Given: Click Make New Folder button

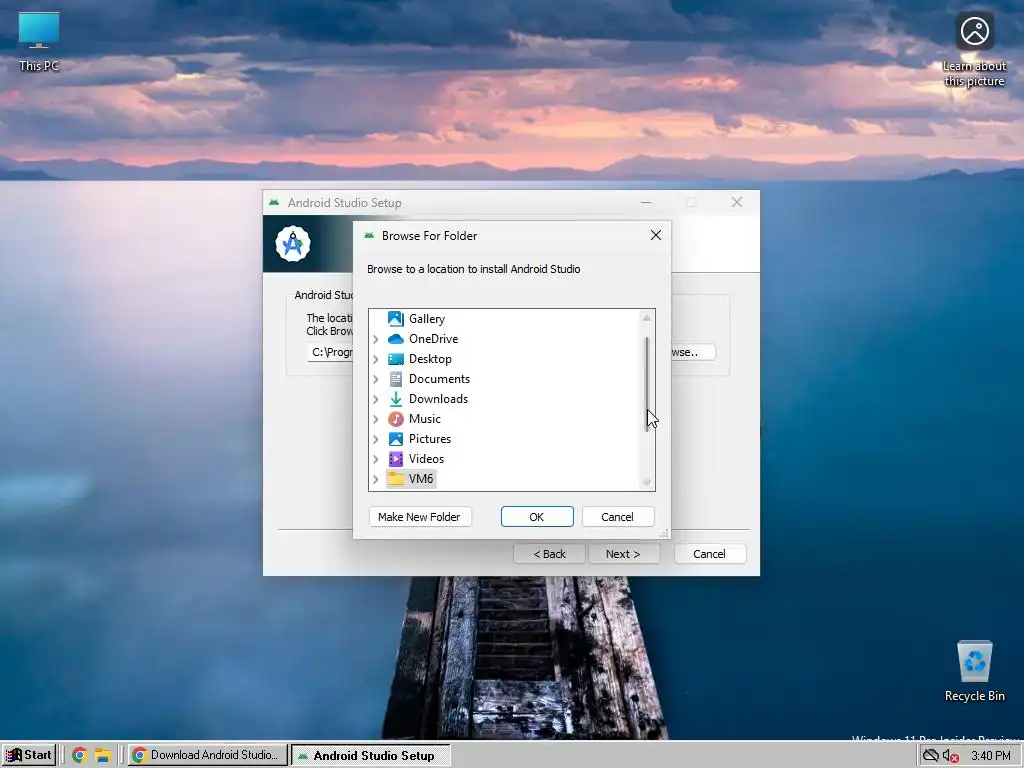Looking at the screenshot, I should (x=419, y=517).
